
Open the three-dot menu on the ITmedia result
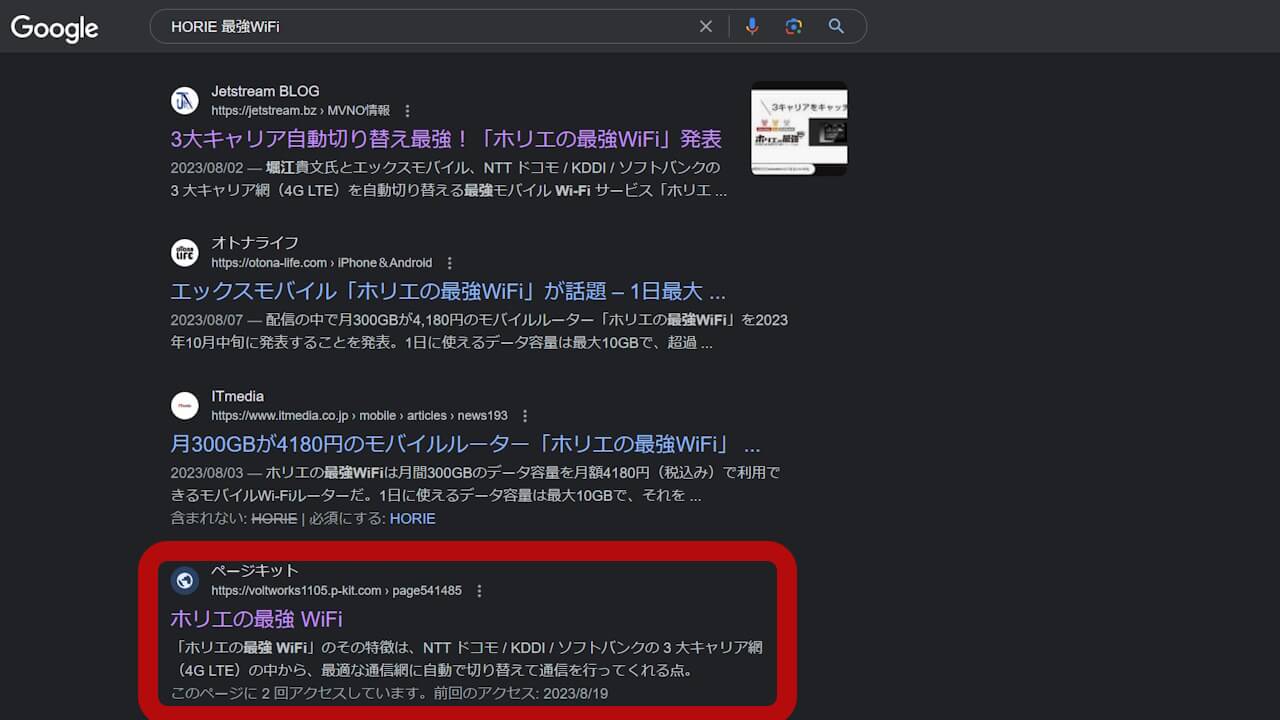(524, 415)
